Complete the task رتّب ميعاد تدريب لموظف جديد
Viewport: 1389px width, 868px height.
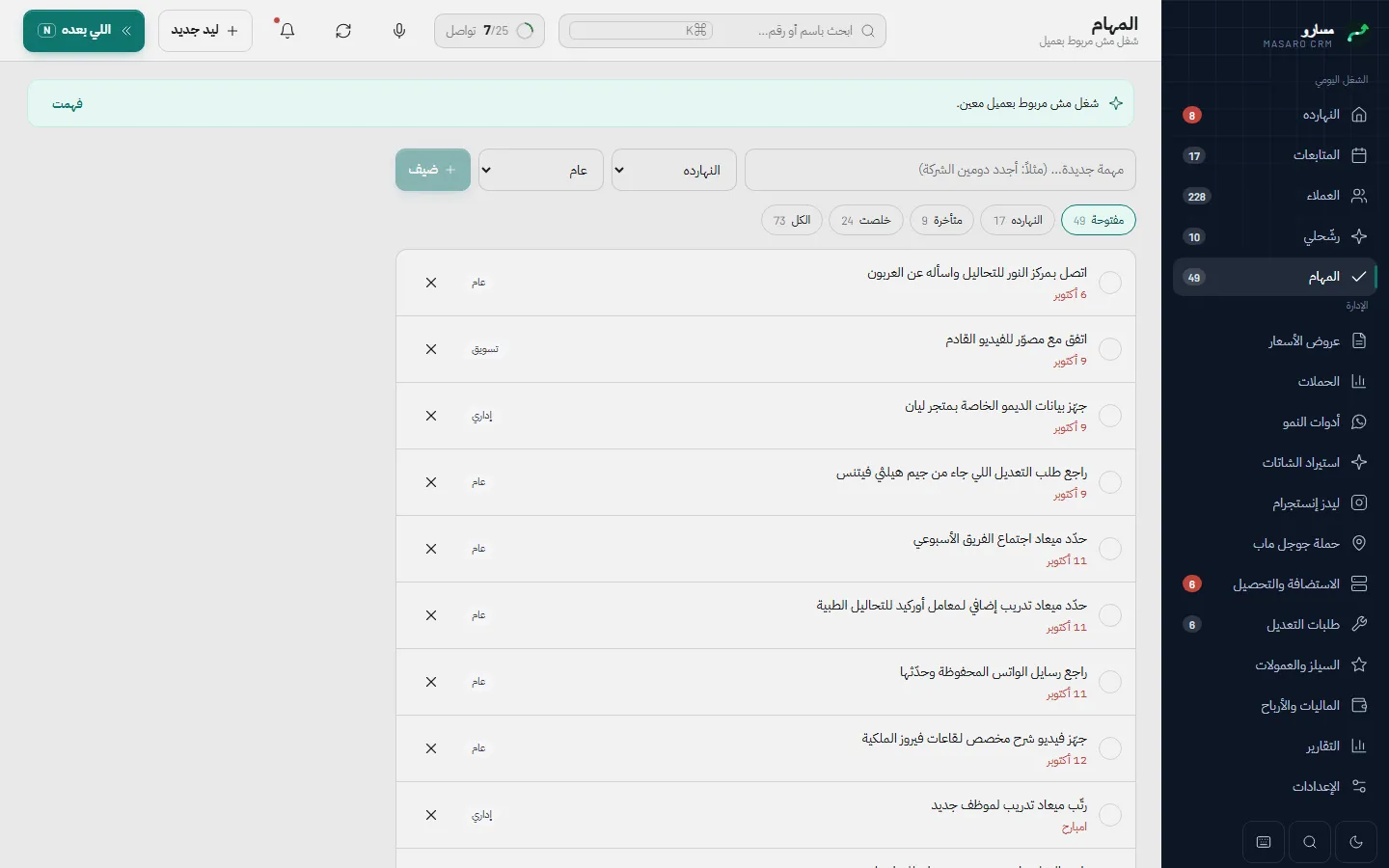(1110, 815)
